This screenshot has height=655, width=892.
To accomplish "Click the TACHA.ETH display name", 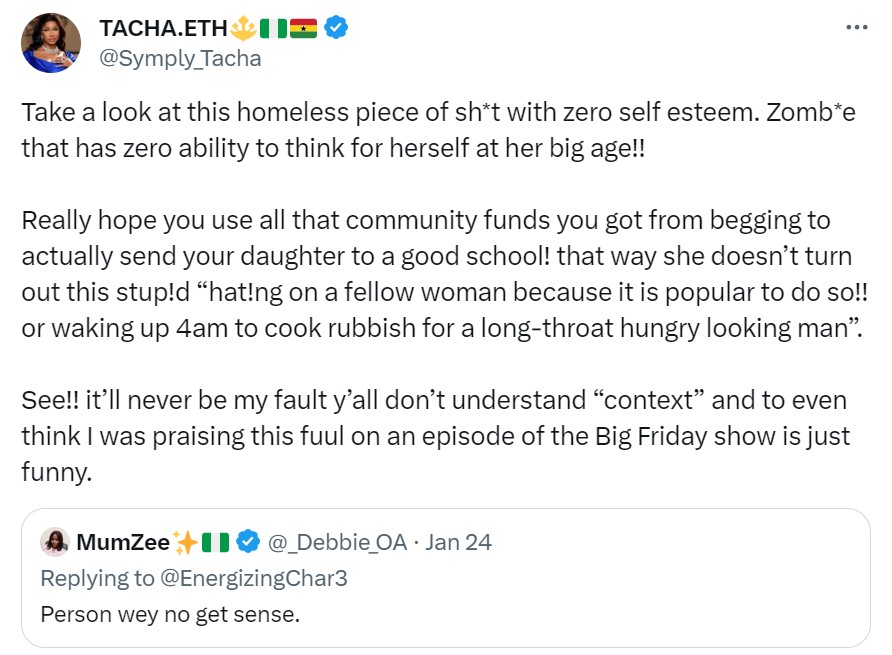I will click(x=163, y=29).
